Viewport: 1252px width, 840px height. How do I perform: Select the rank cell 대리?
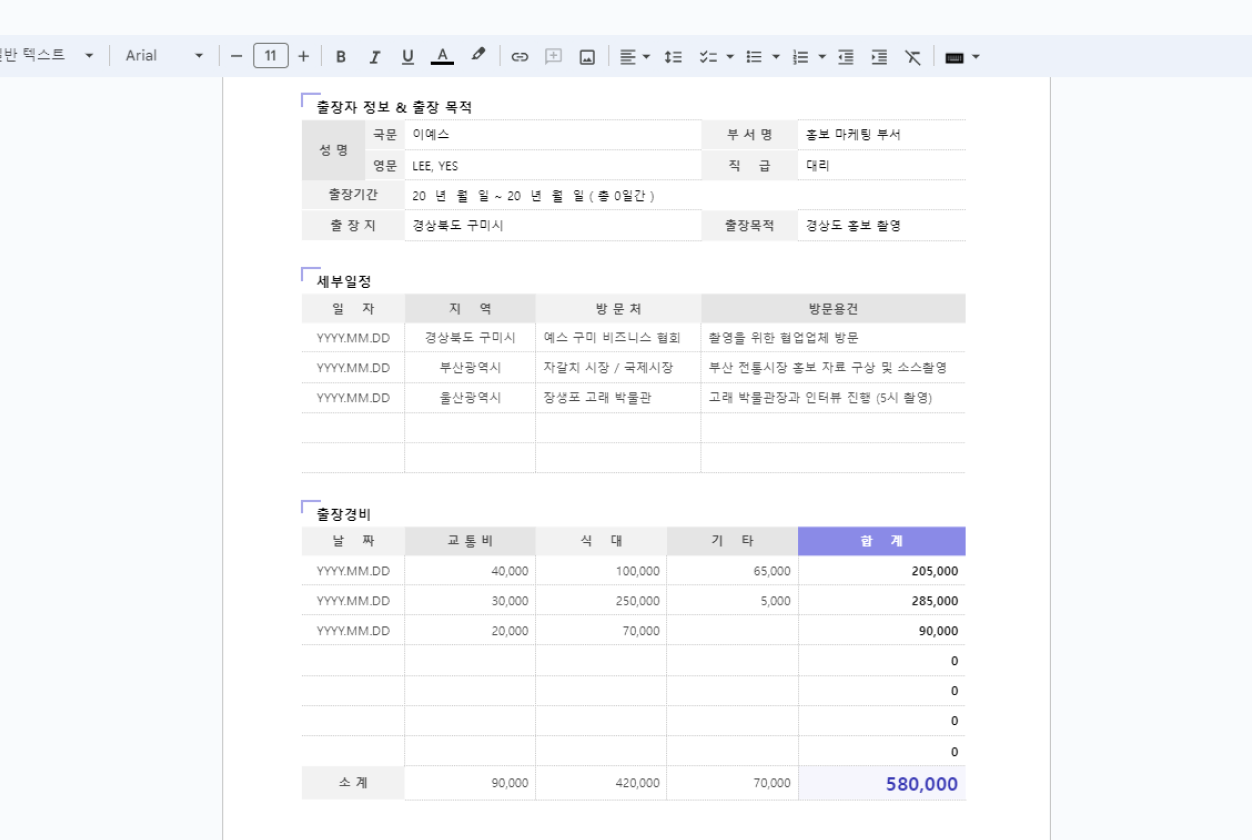click(882, 165)
